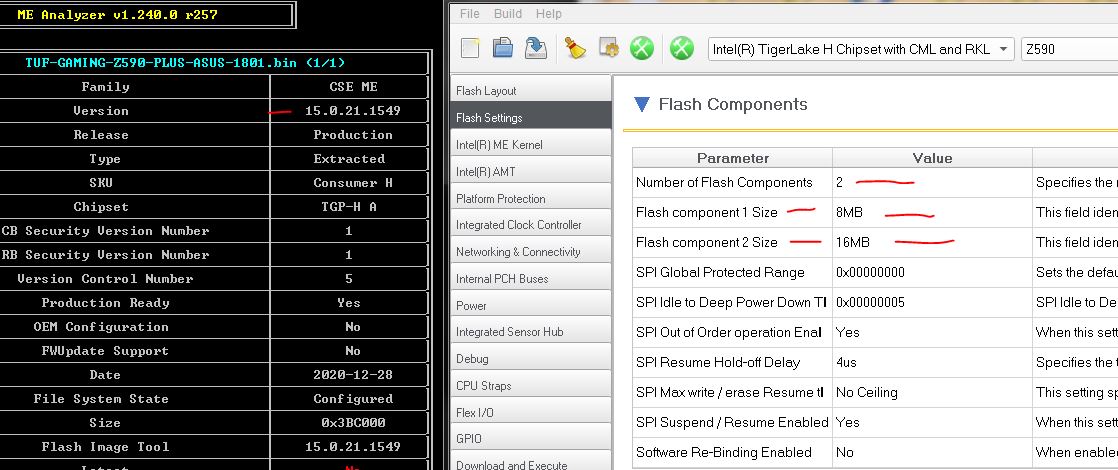This screenshot has height=470, width=1118.
Task: Click the Software Re-Binding Enabled label
Action: click(x=724, y=452)
